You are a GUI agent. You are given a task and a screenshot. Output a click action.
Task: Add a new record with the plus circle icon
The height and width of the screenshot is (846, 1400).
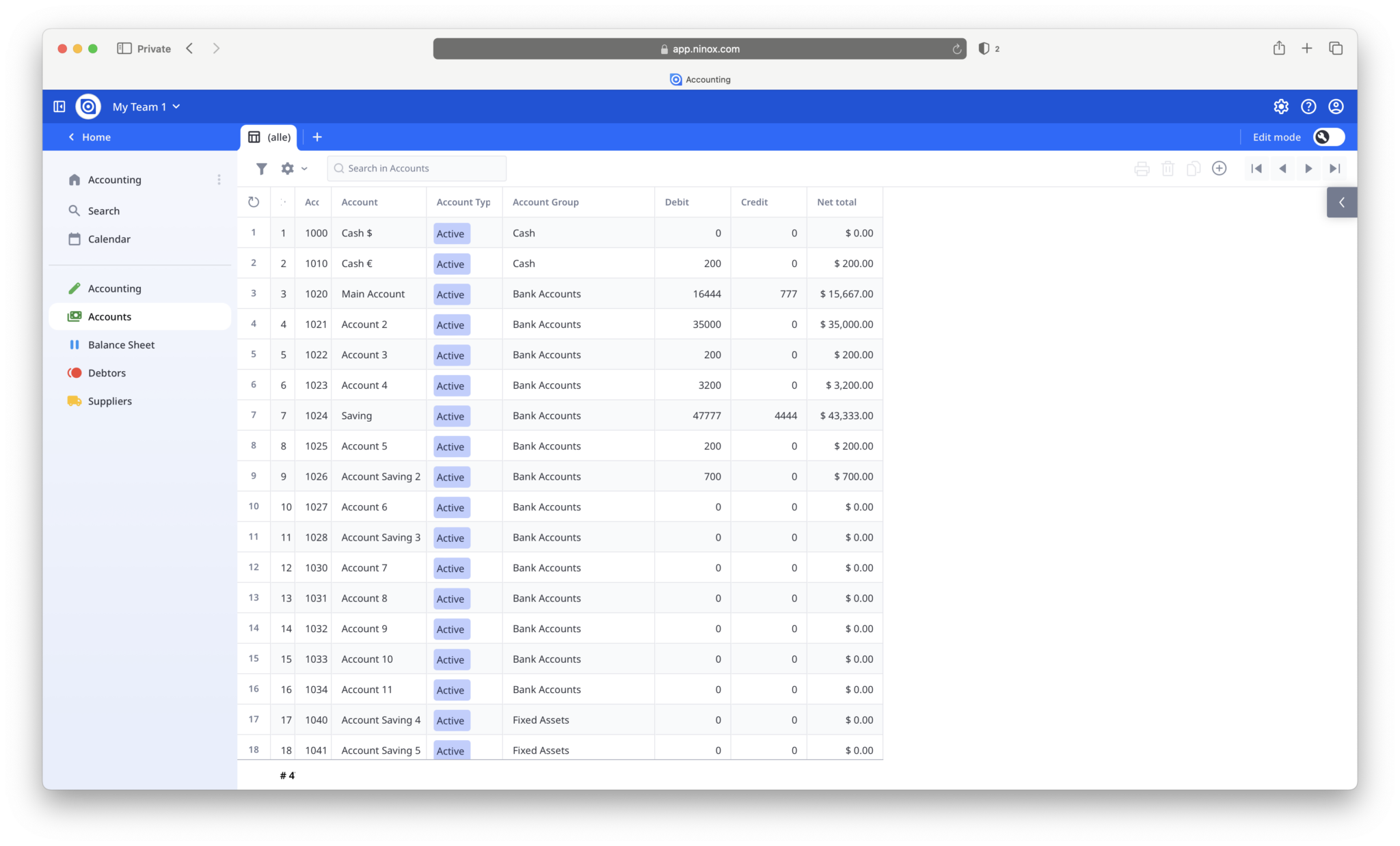[1220, 168]
